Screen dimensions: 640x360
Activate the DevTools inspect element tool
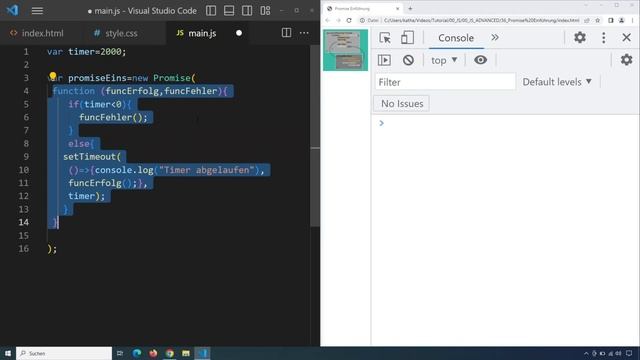pos(385,38)
